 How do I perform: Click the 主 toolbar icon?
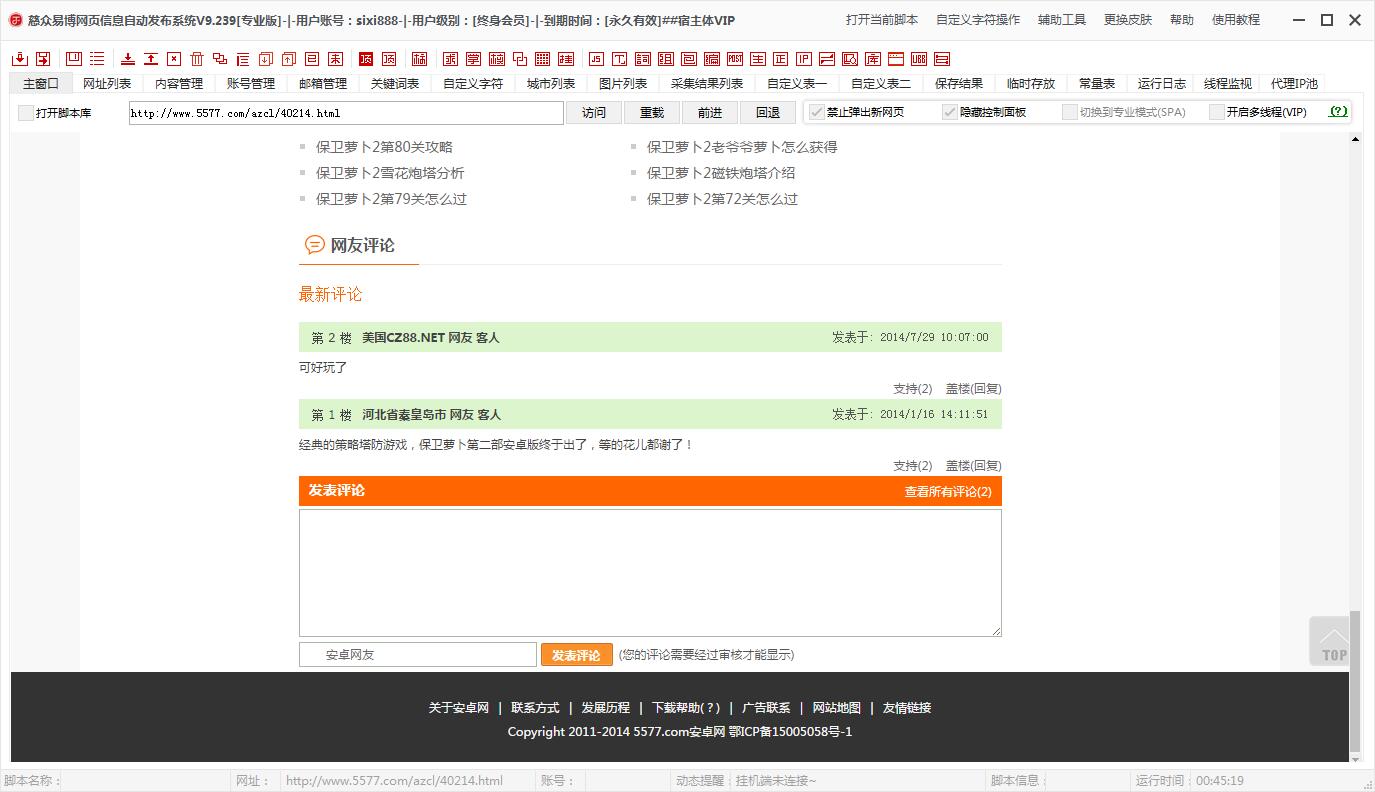(758, 59)
